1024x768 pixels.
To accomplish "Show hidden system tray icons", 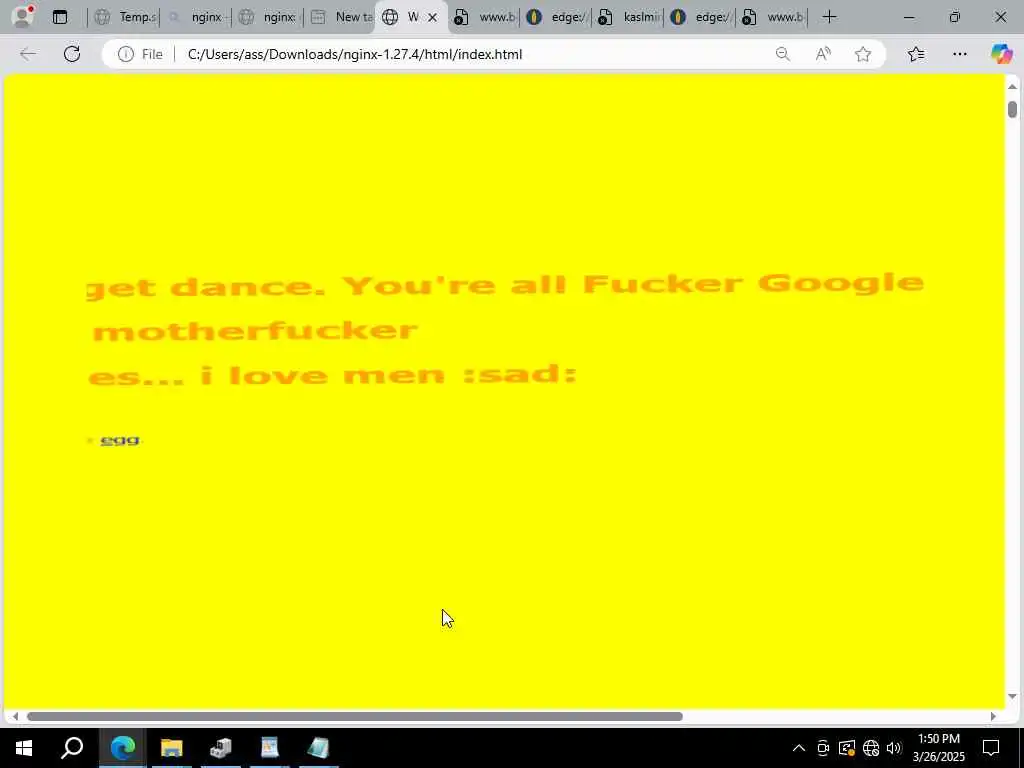I will pyautogui.click(x=799, y=748).
